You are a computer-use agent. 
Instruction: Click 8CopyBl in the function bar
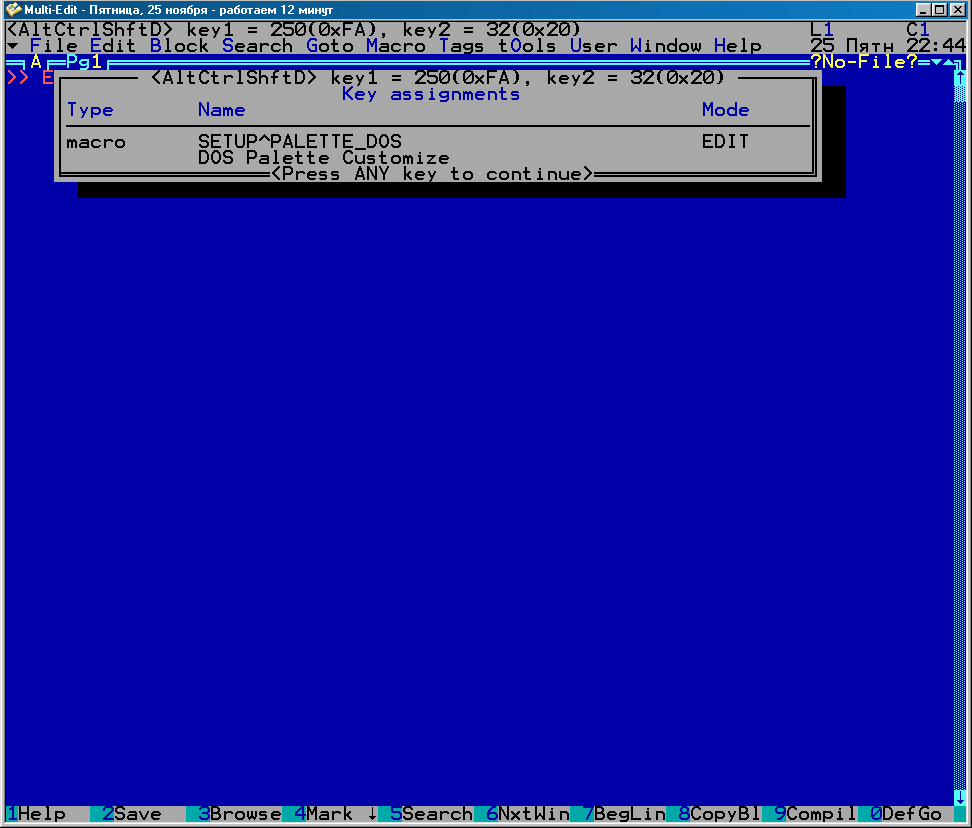[x=719, y=814]
